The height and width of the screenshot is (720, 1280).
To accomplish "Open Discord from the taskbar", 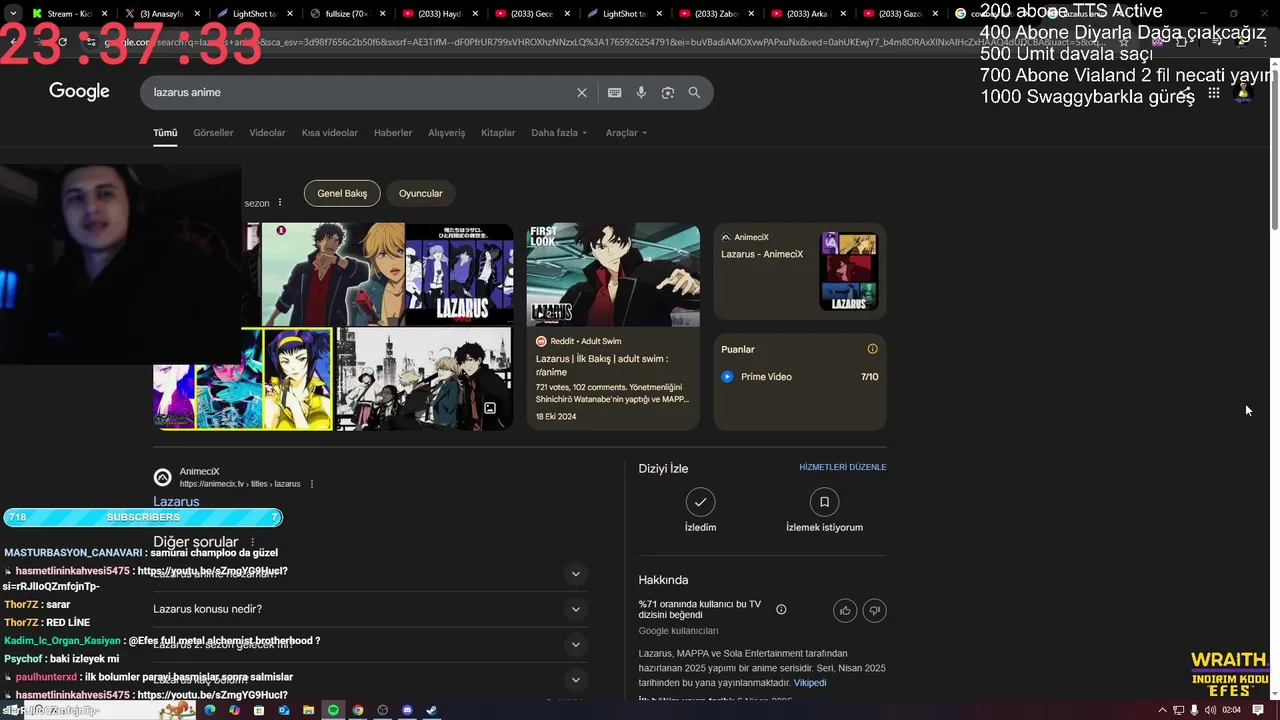I will pyautogui.click(x=407, y=710).
